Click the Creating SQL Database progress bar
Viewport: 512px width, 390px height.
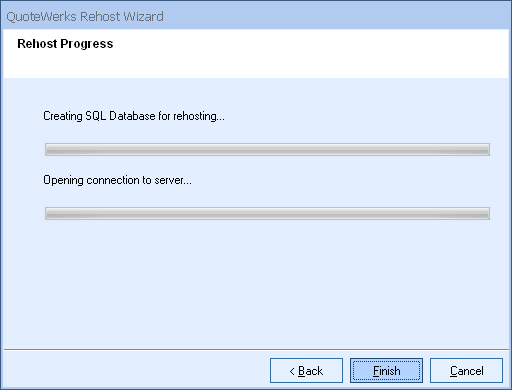[267, 149]
